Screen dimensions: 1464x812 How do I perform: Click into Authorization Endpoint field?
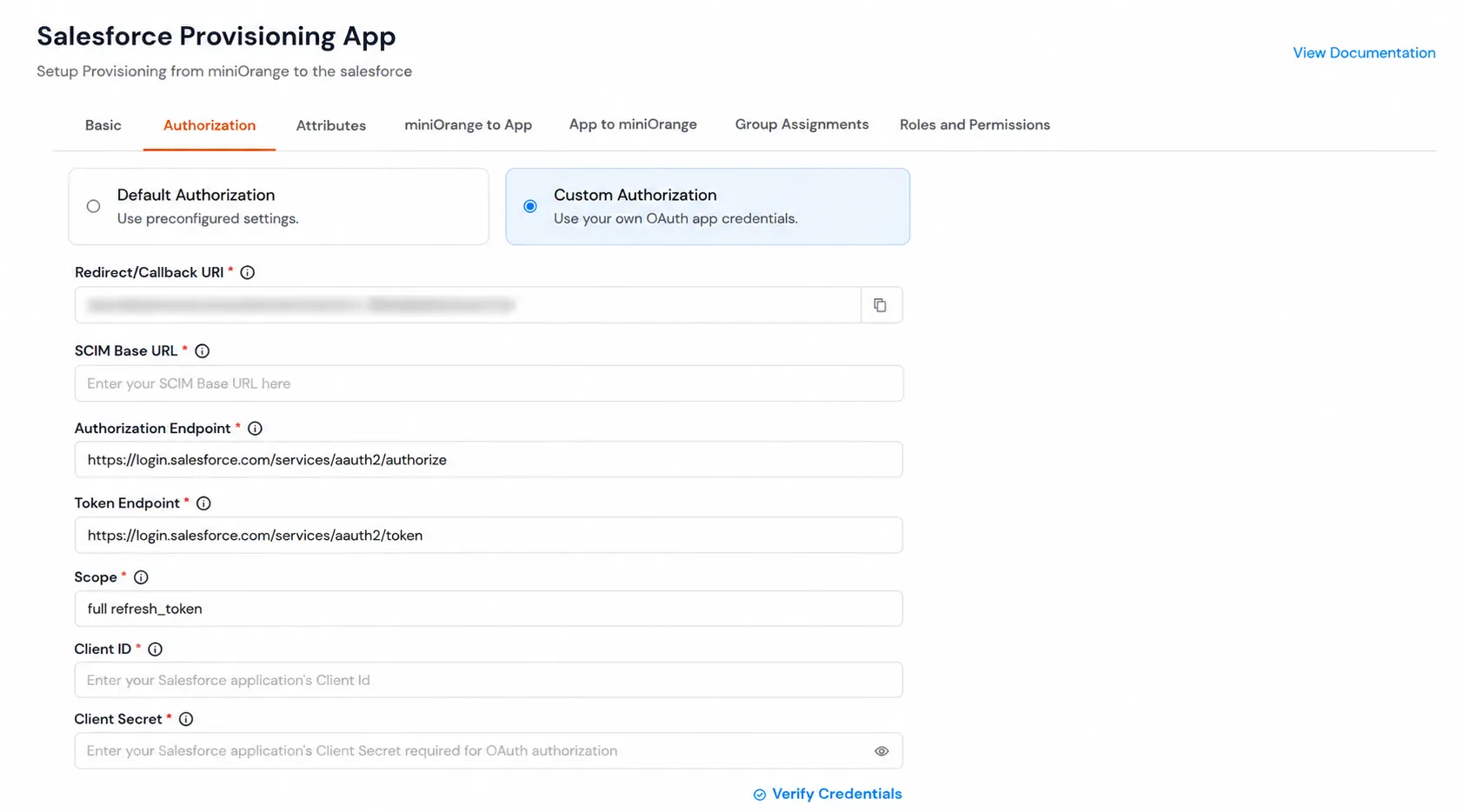[x=489, y=459]
